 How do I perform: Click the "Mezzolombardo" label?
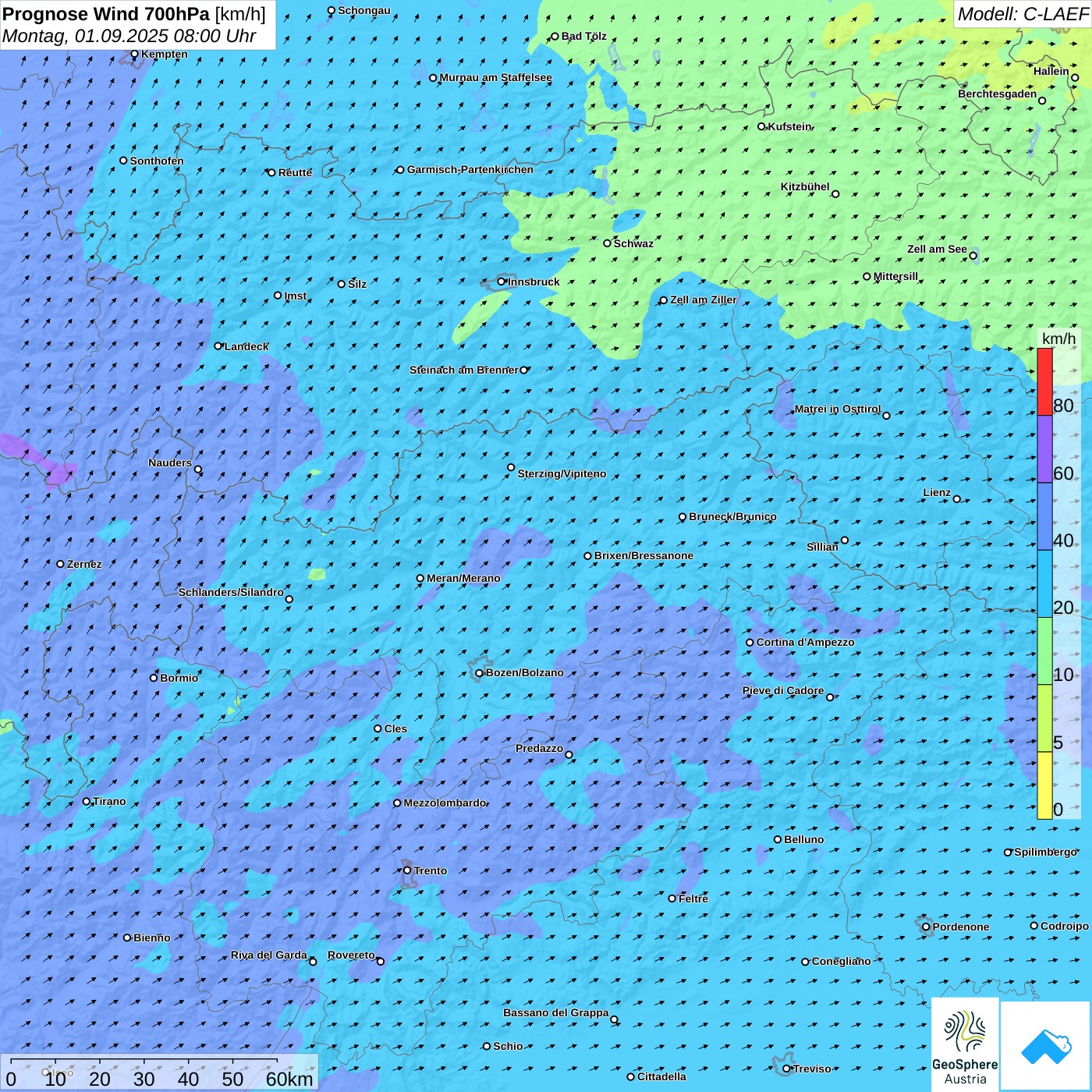pyautogui.click(x=445, y=803)
